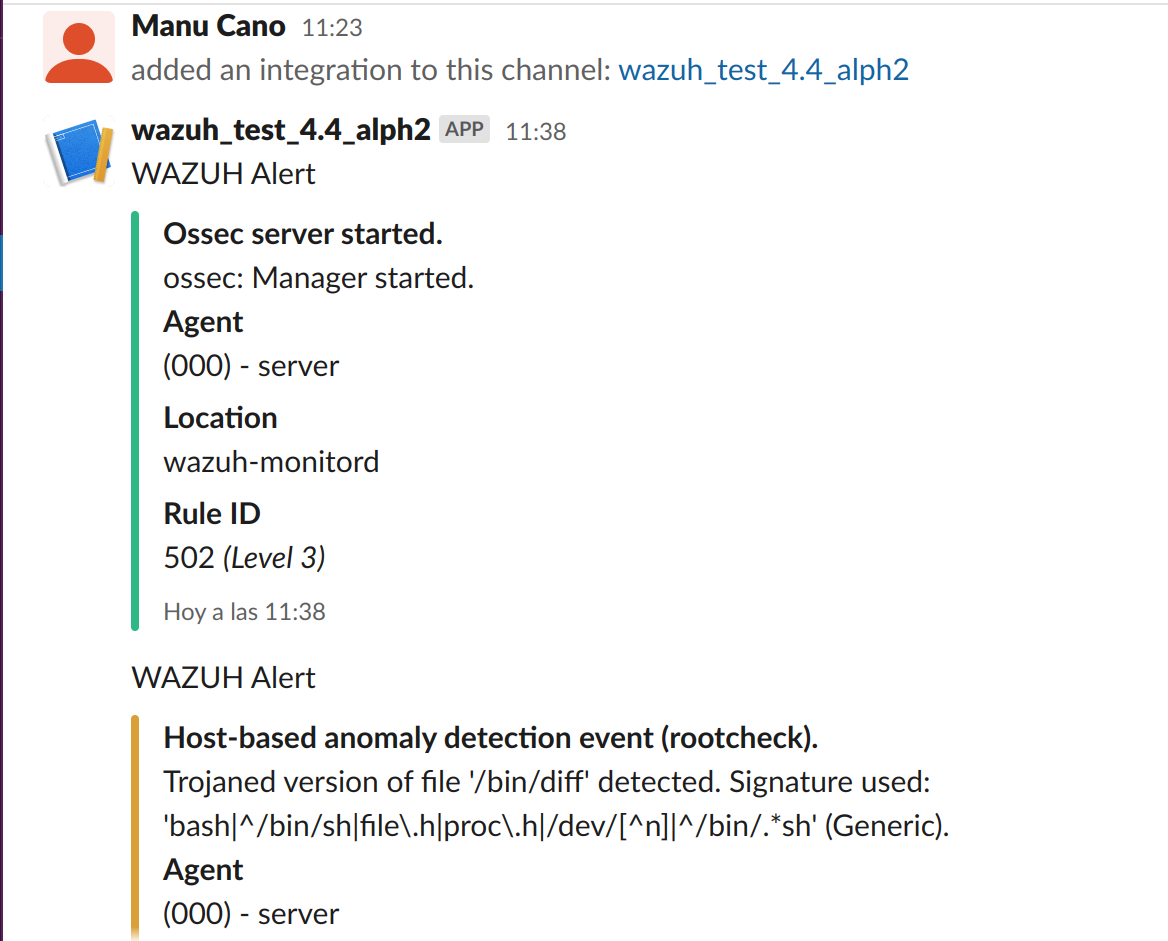Open the wazuh_test_4.4_alph2 integration link
Screen dimensions: 1168x941
(x=765, y=70)
